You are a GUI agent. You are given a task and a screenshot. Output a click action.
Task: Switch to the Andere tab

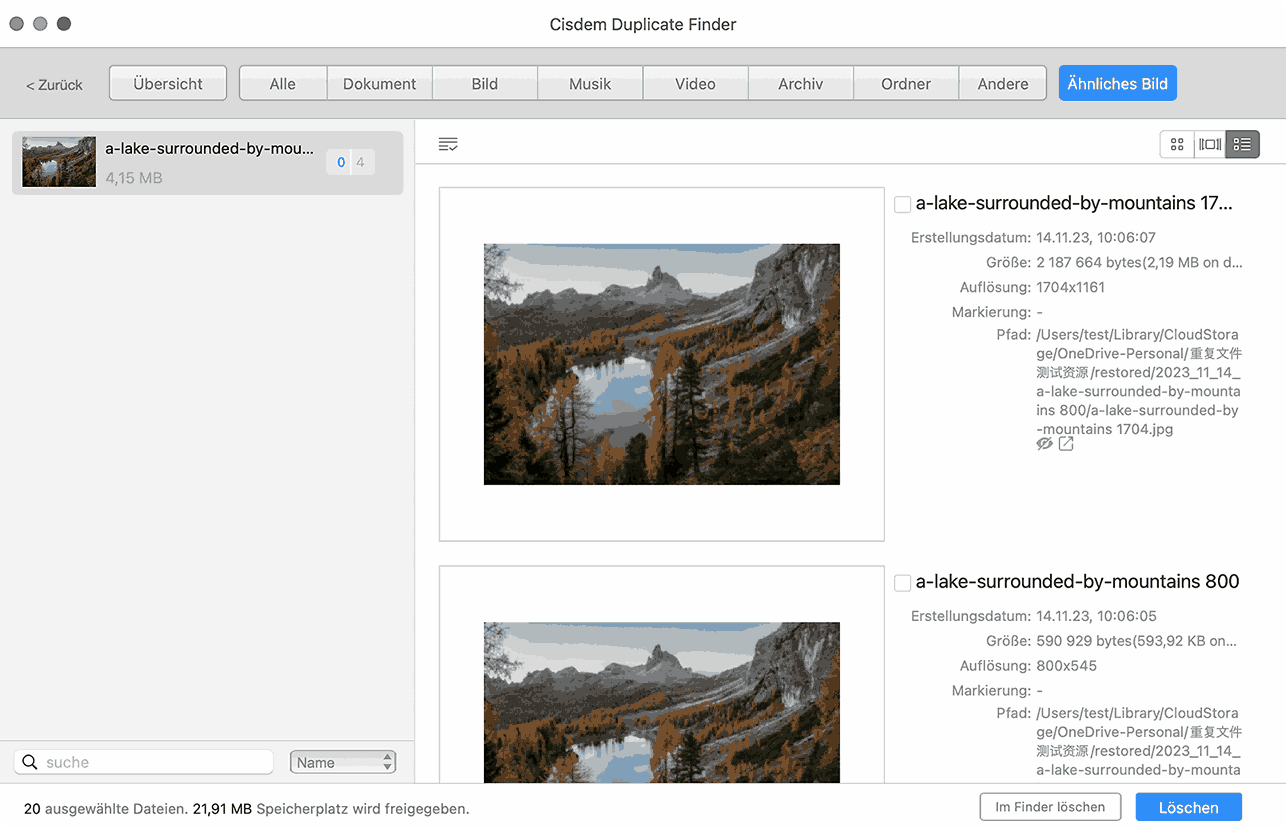pyautogui.click(x=1003, y=84)
